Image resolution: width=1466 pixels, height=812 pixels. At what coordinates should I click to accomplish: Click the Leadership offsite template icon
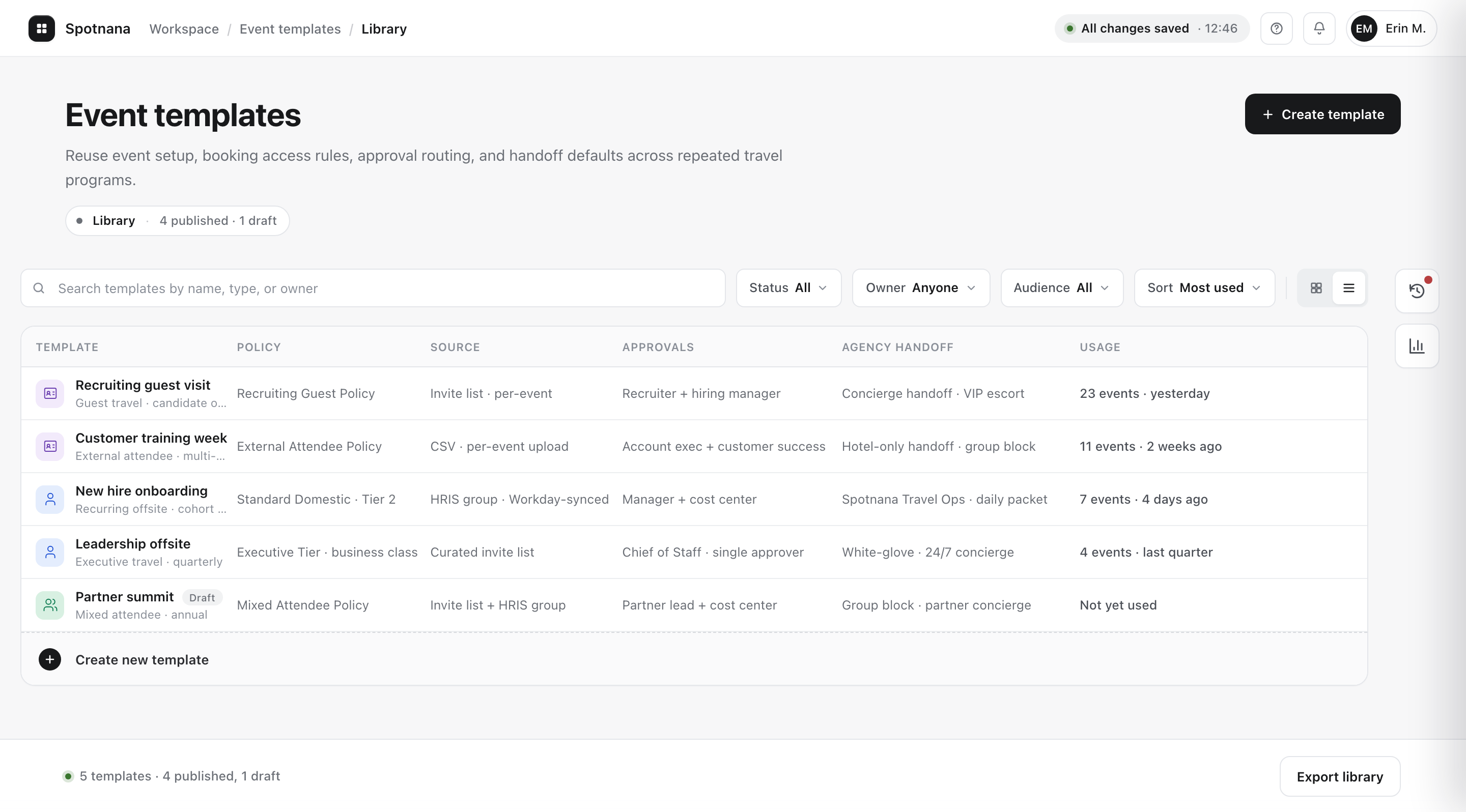50,552
